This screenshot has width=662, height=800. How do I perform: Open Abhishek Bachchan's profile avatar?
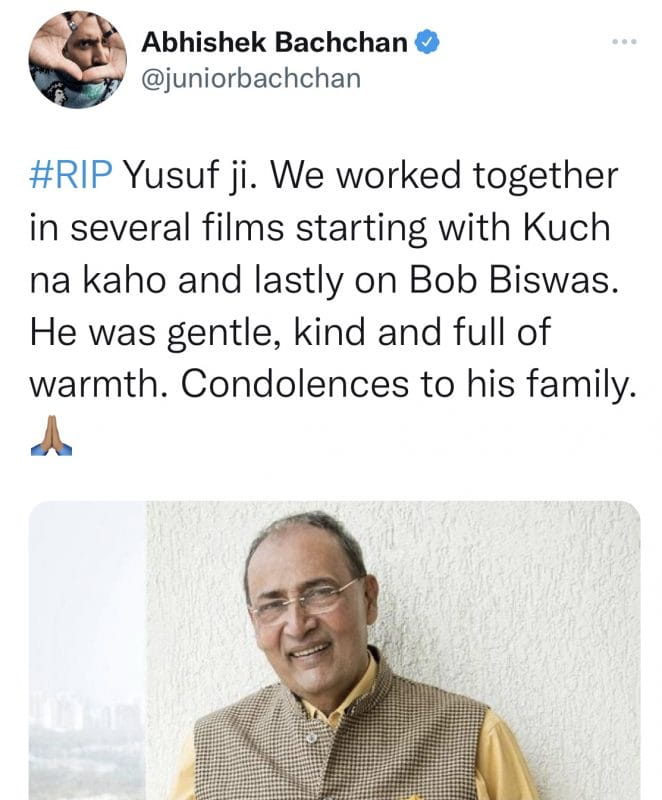click(77, 59)
